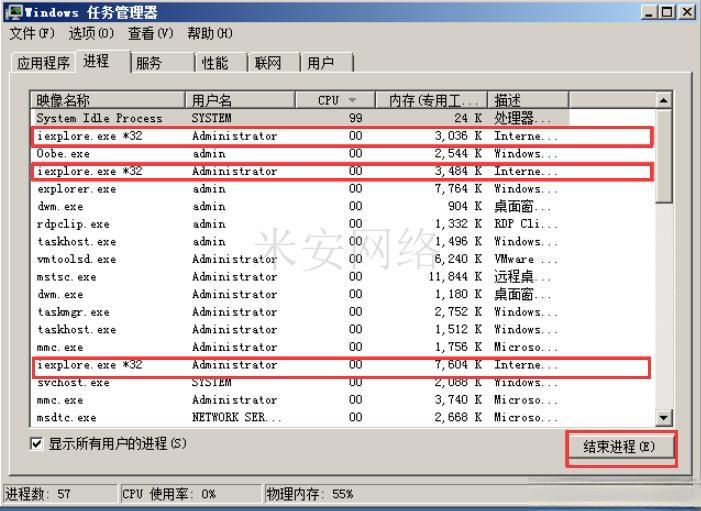The height and width of the screenshot is (511, 701).
Task: Switch to the 联网 tab
Action: tap(268, 63)
